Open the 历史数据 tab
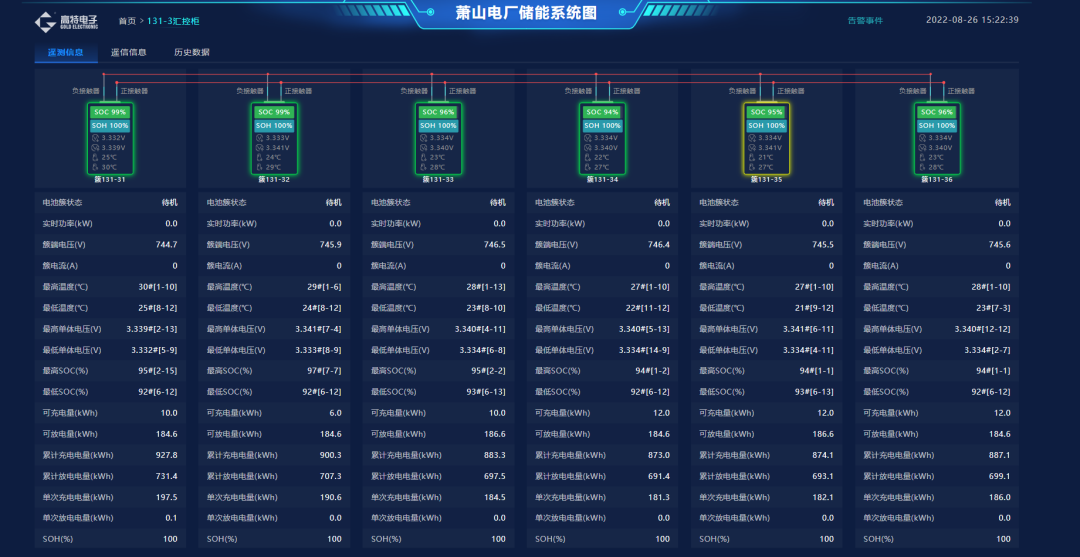1080x557 pixels. pyautogui.click(x=192, y=52)
